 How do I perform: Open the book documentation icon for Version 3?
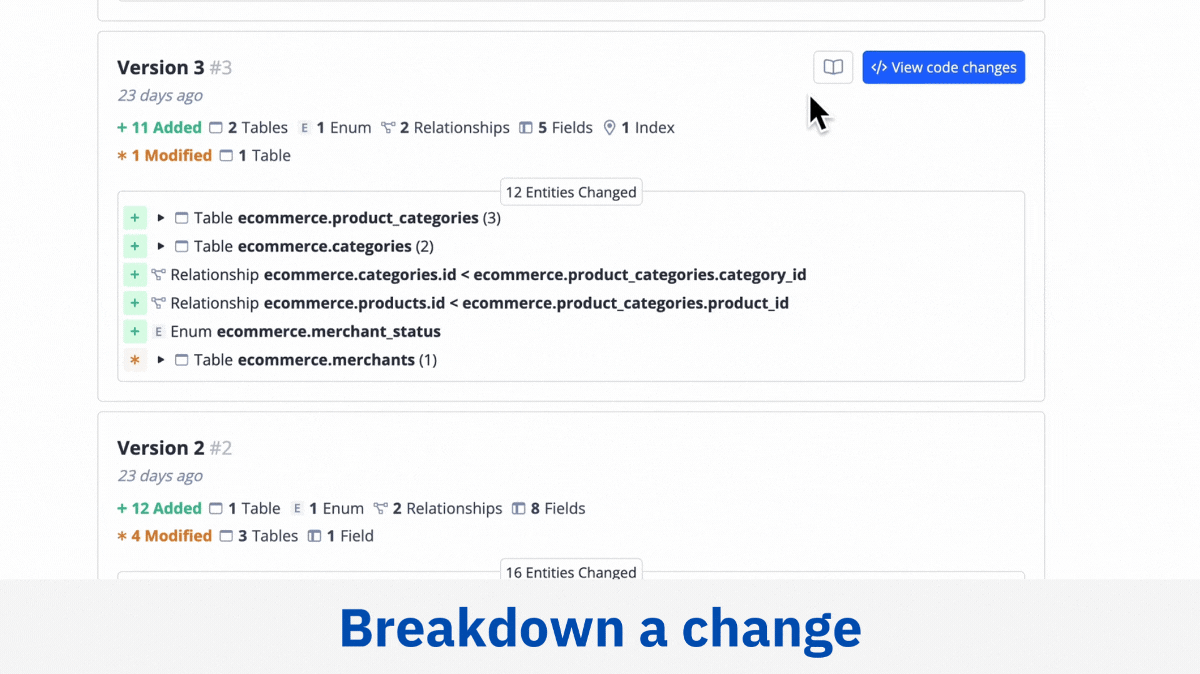(833, 67)
